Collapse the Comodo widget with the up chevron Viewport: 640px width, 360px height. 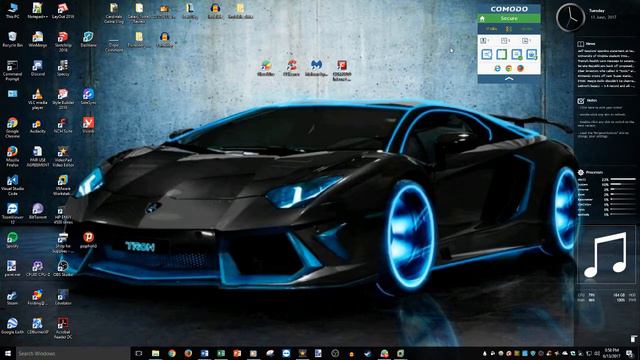click(x=509, y=78)
